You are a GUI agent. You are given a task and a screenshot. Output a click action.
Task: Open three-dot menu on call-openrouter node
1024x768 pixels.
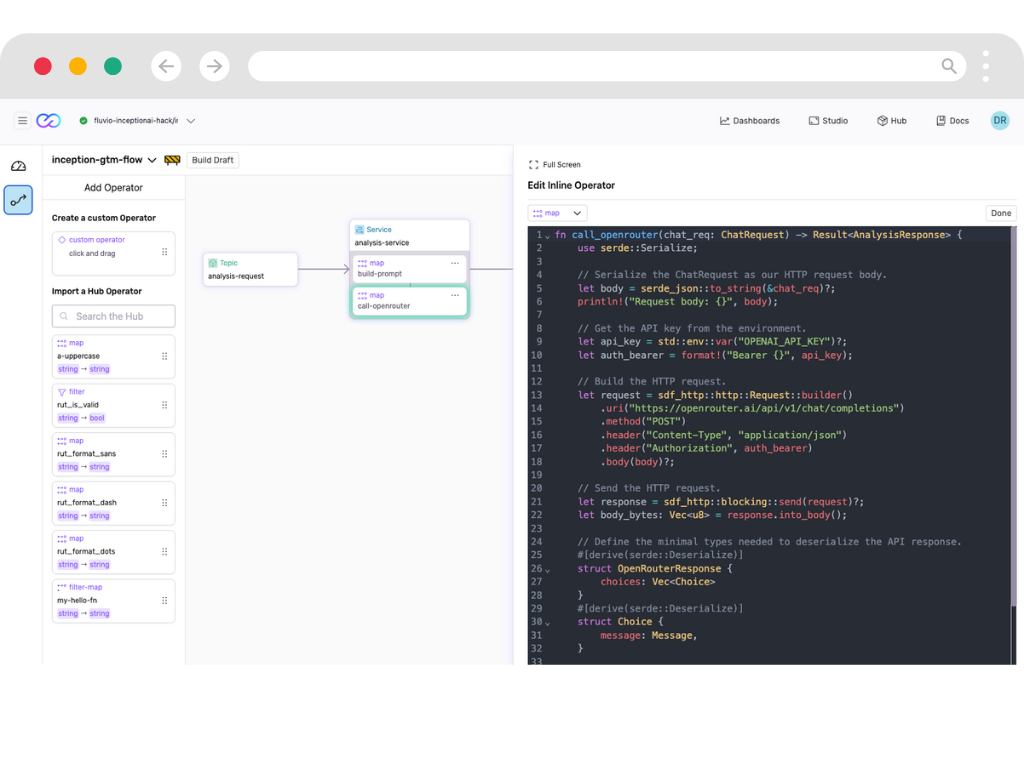tap(455, 295)
